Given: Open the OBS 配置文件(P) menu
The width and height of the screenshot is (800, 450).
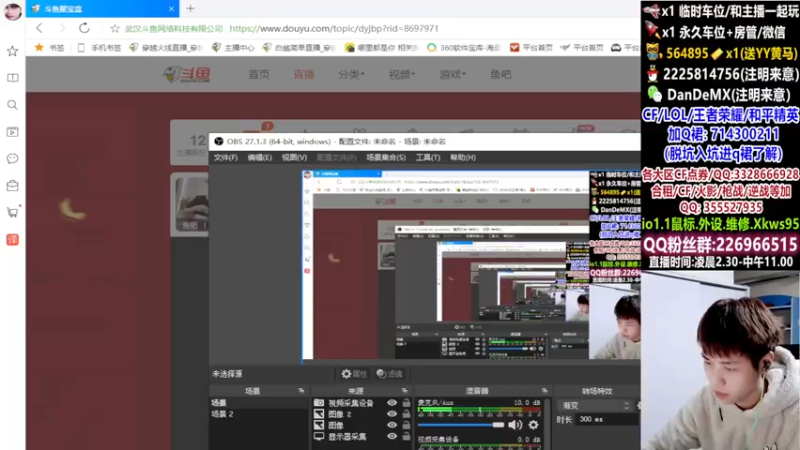Looking at the screenshot, I should (x=336, y=157).
